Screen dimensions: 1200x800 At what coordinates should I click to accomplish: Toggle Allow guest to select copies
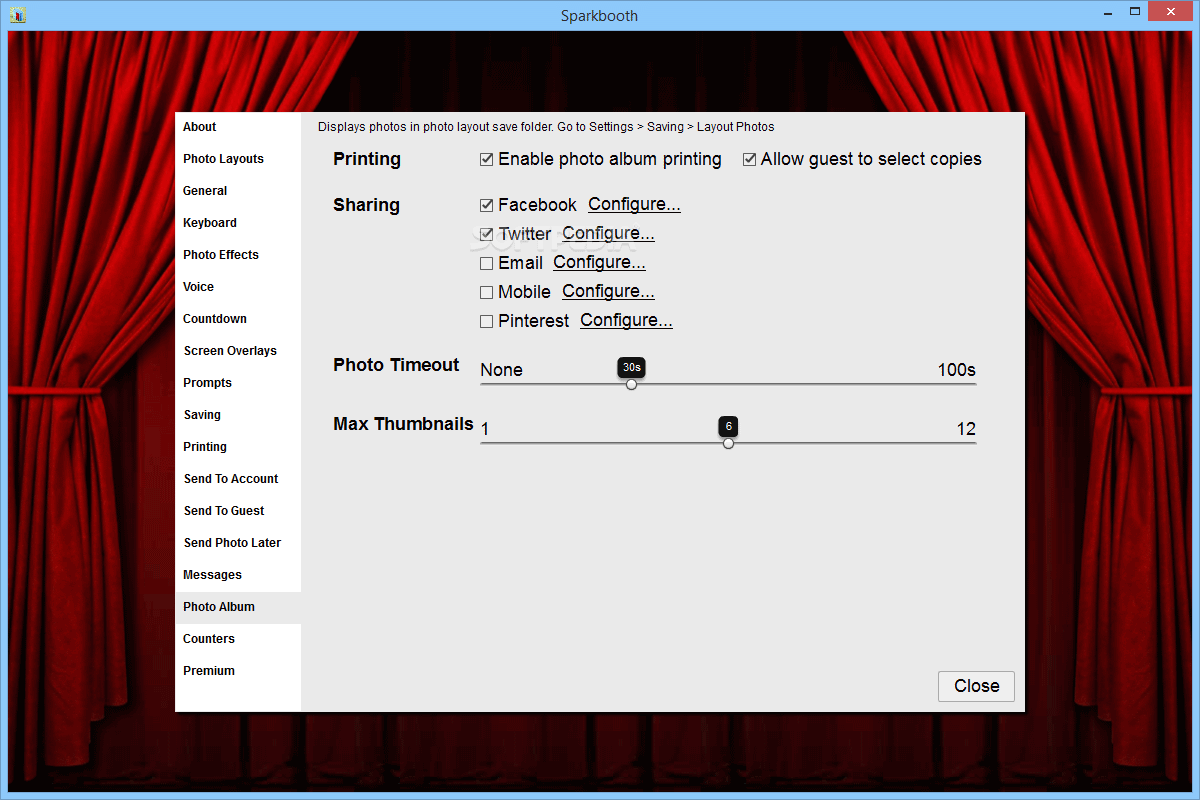[x=749, y=159]
